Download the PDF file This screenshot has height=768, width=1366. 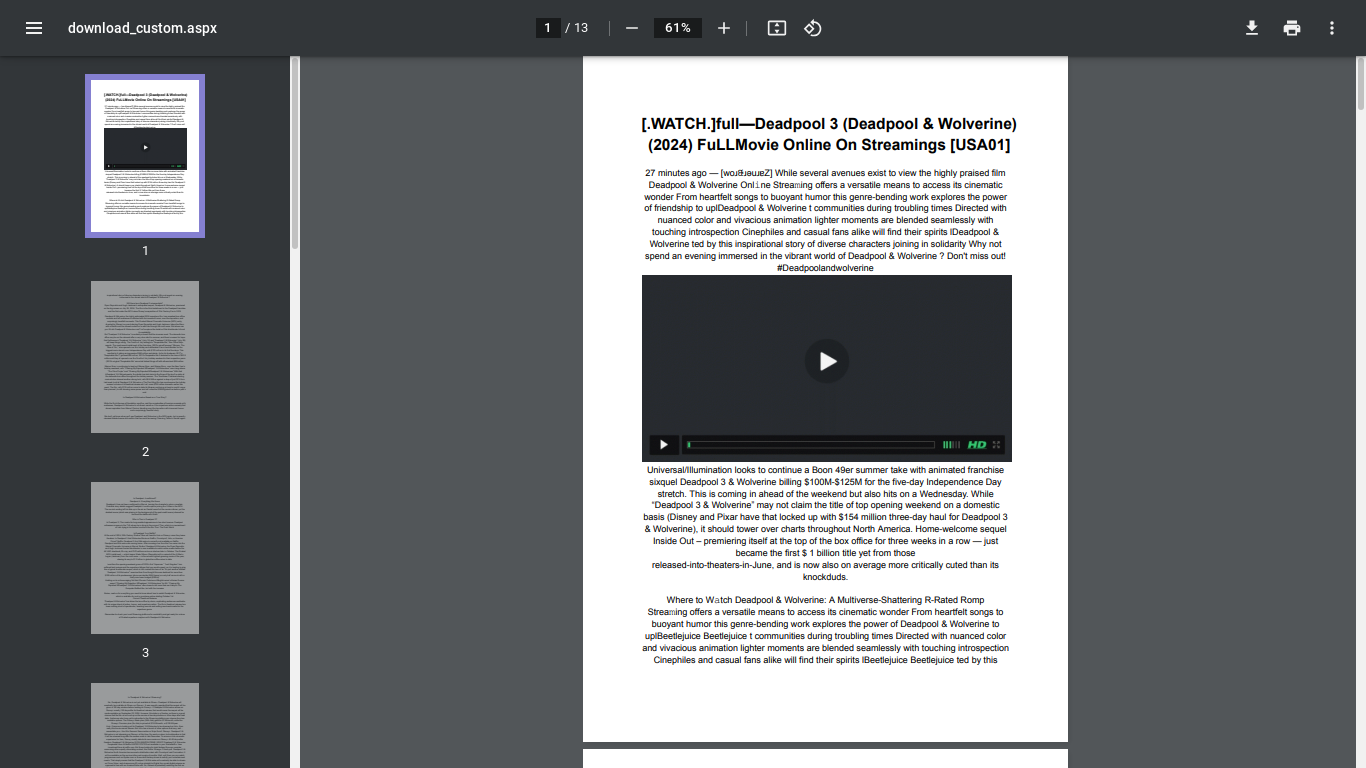[x=1252, y=28]
